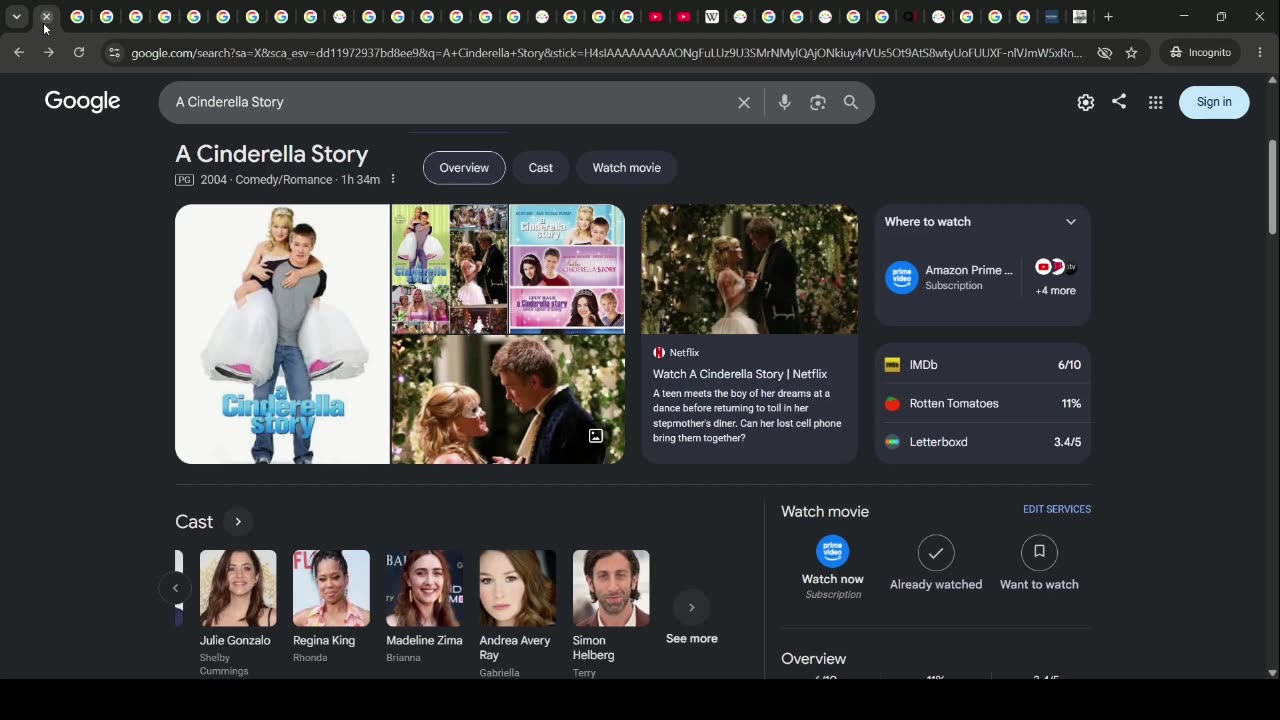Select the Overview chip
Image resolution: width=1280 pixels, height=720 pixels.
click(x=464, y=168)
